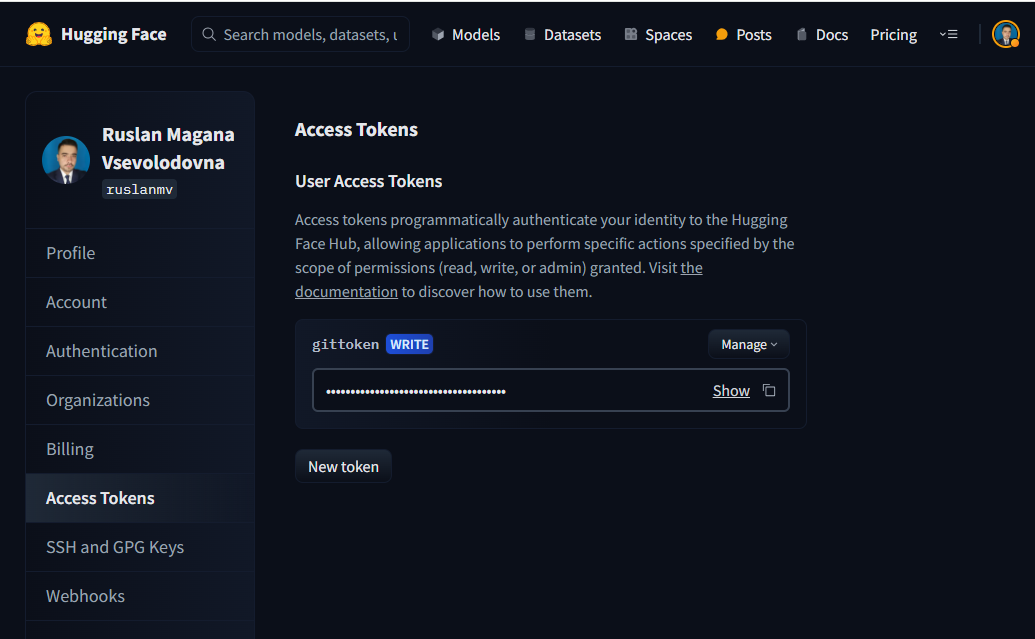Viewport: 1035px width, 639px height.
Task: Click the User Access Tokens subheading
Action: 368,181
